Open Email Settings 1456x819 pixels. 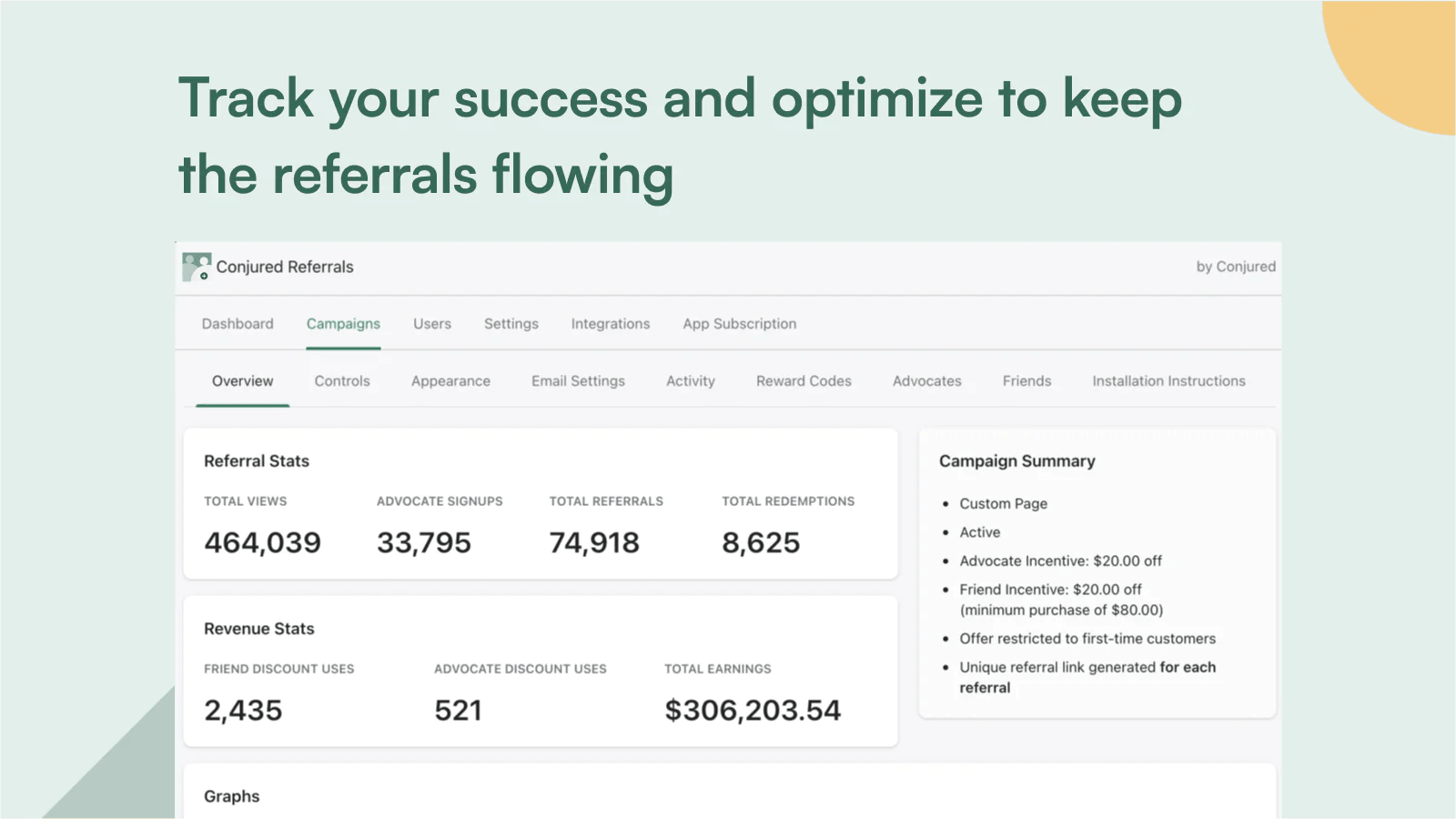(x=578, y=381)
